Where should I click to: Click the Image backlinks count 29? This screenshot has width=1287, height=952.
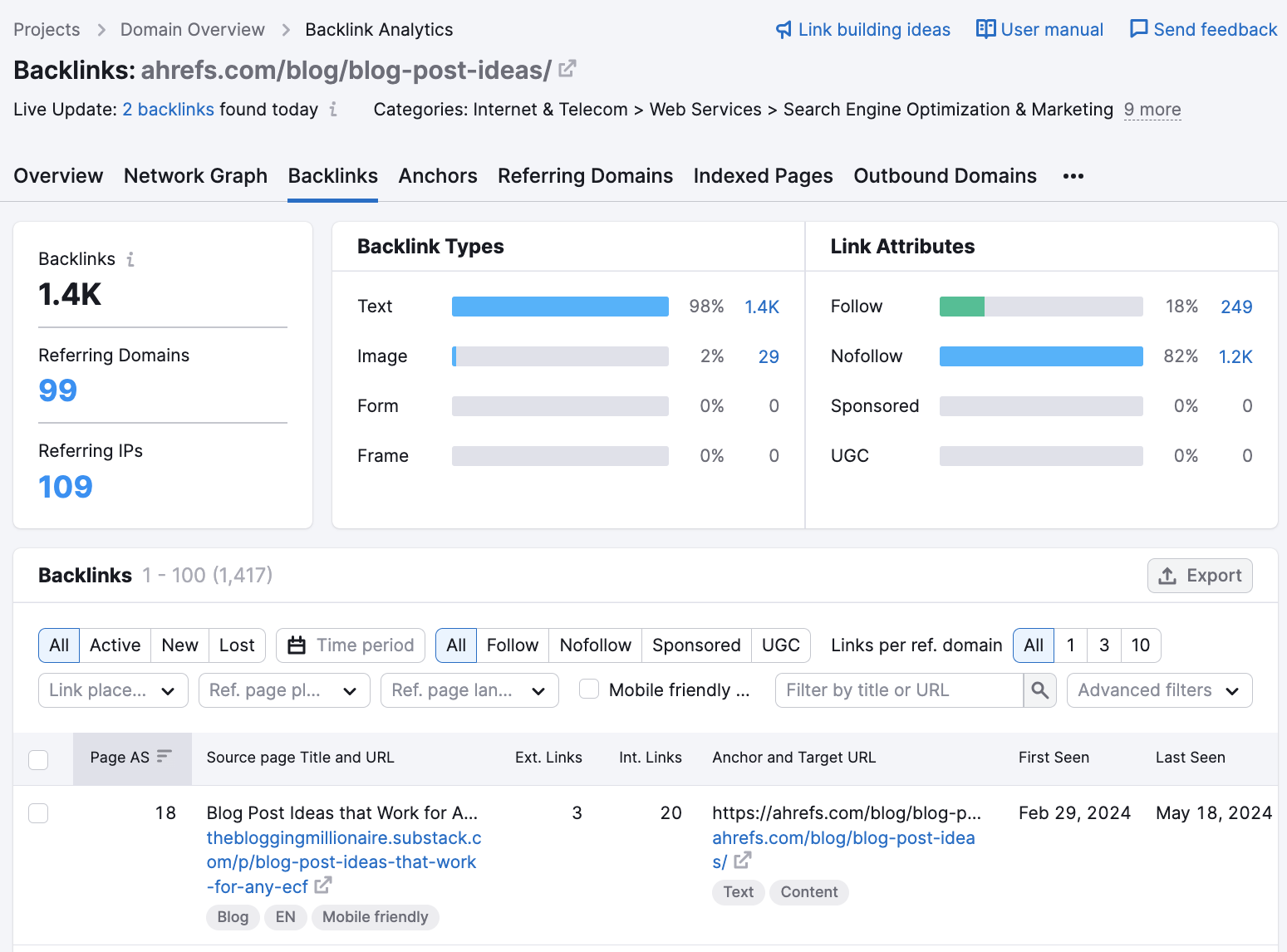click(769, 356)
